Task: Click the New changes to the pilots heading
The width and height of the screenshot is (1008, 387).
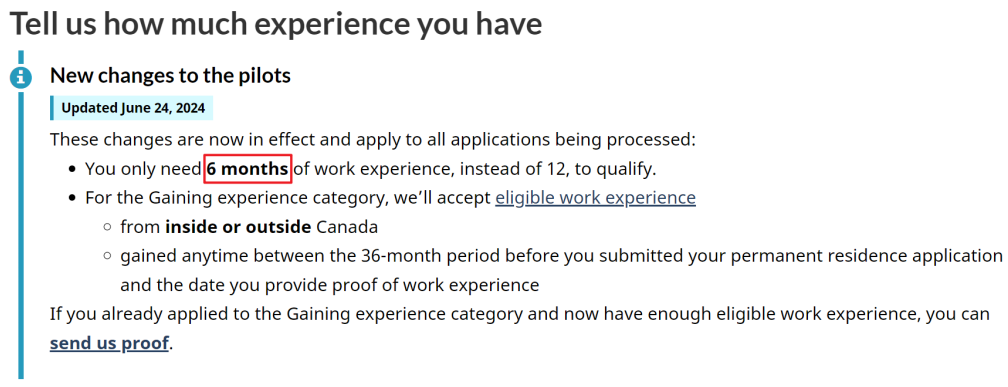Action: [x=170, y=76]
